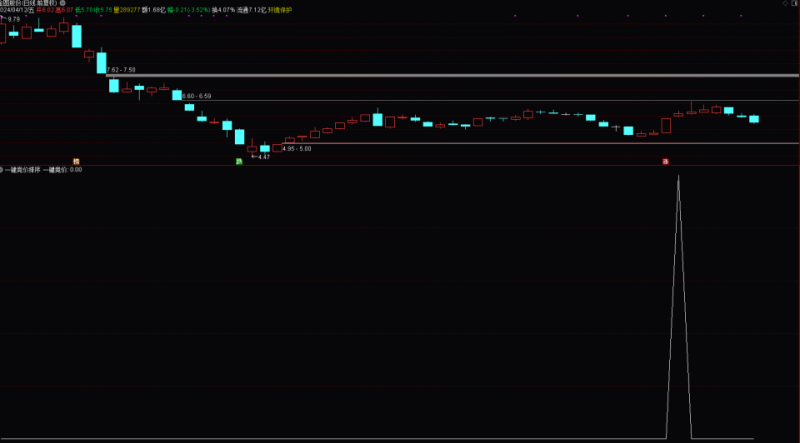Click the settings icon beside the stock title
Screen dimensions: 800x443
pyautogui.click(x=63, y=3)
